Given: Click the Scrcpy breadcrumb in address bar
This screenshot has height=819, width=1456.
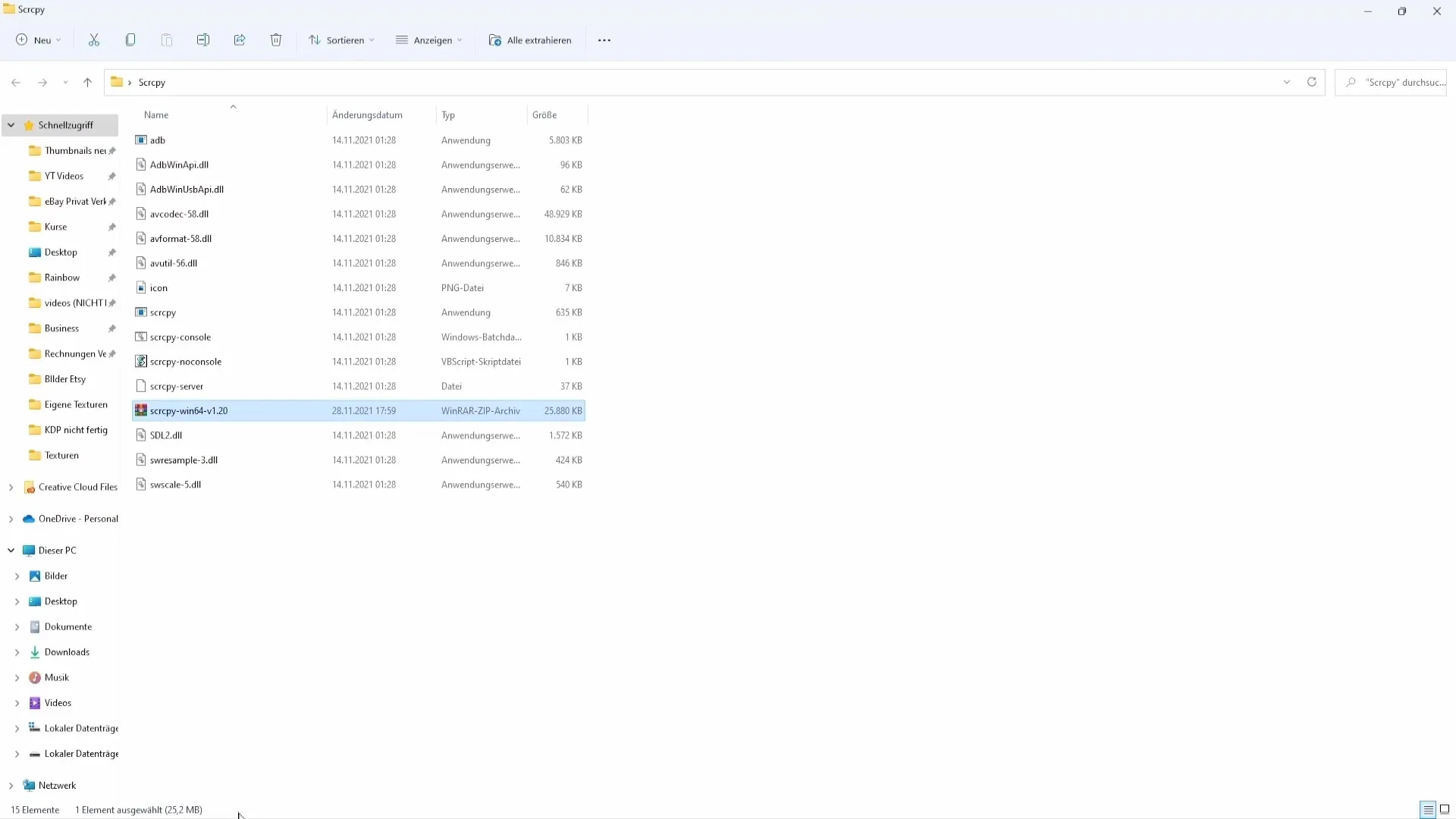Looking at the screenshot, I should pyautogui.click(x=152, y=83).
